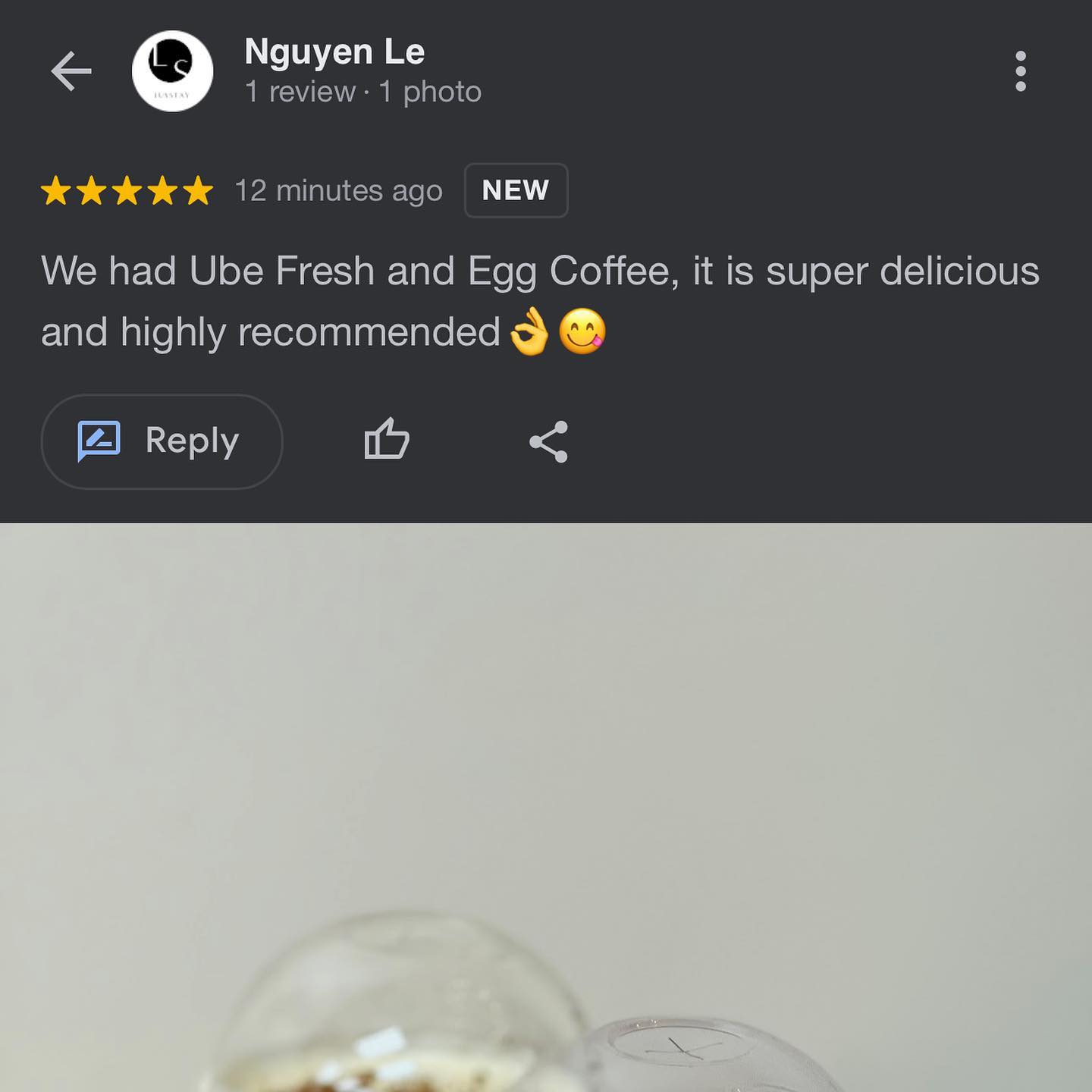
Task: Tap the first gold star
Action: point(56,190)
